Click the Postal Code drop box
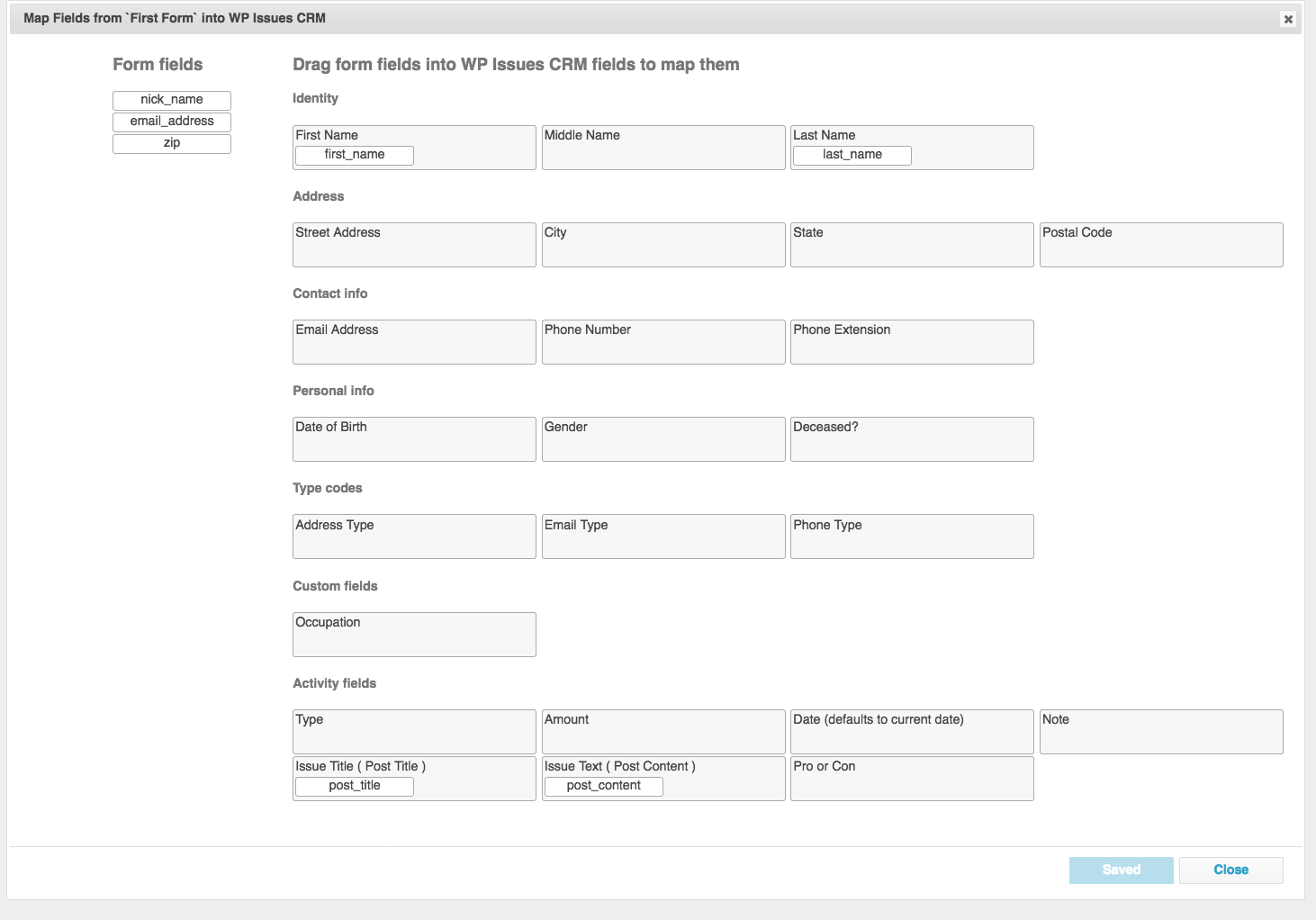Viewport: 1316px width, 920px height. tap(1161, 245)
